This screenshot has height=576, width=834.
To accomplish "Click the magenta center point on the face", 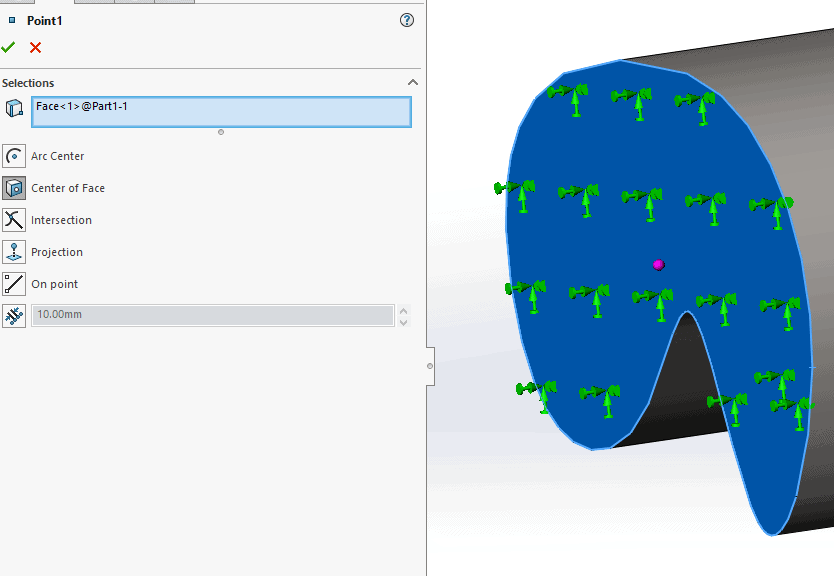I will [658, 265].
